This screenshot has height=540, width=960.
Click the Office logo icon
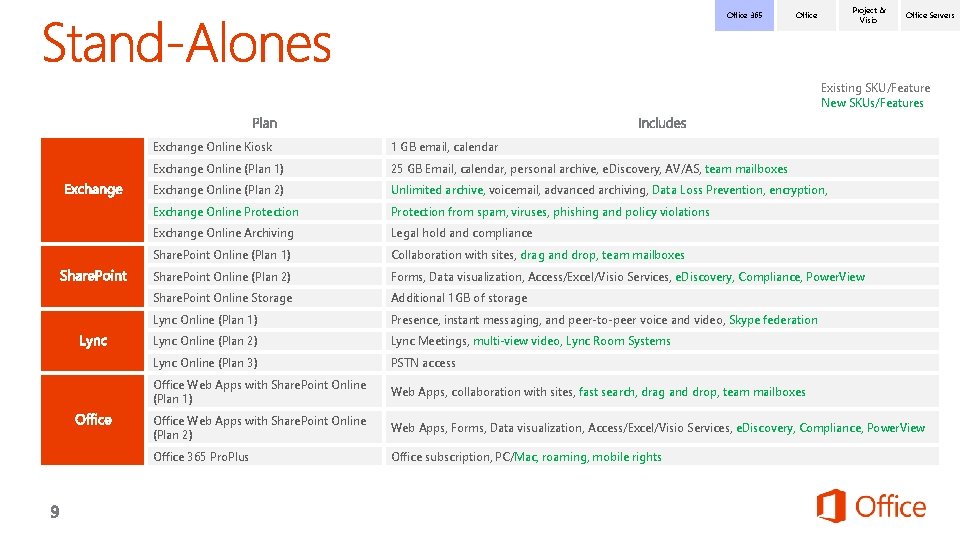pos(831,506)
